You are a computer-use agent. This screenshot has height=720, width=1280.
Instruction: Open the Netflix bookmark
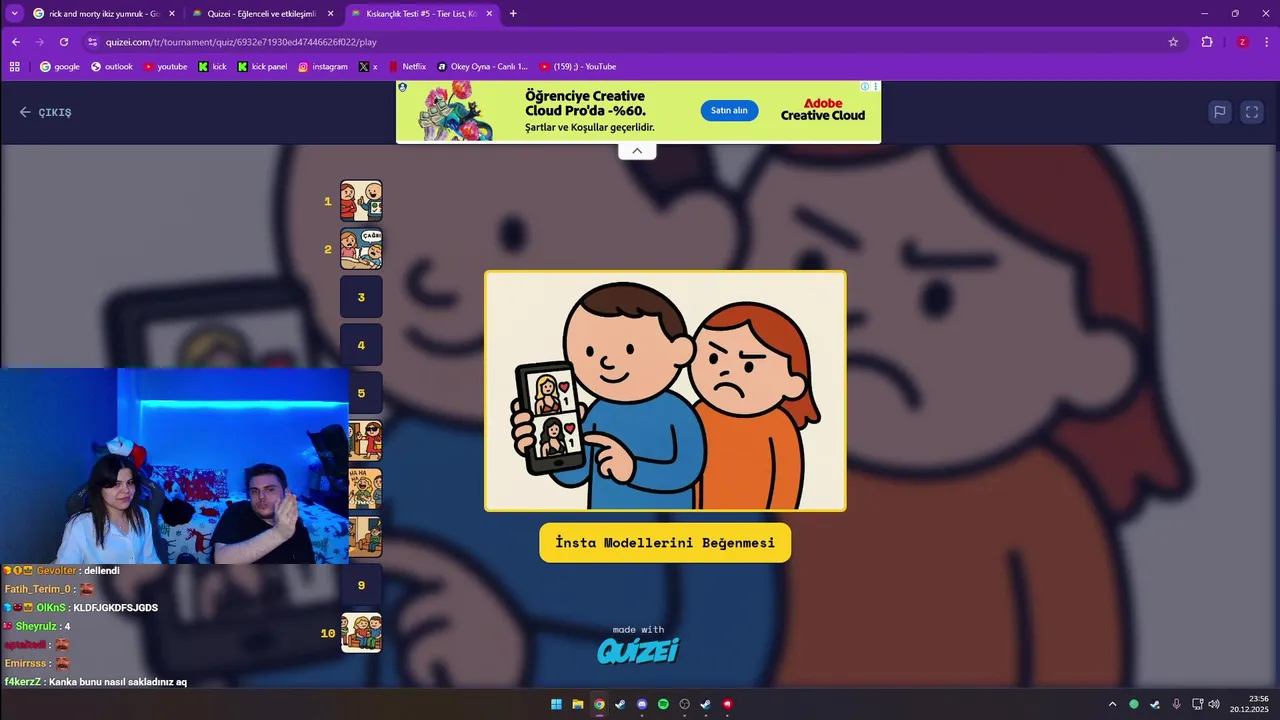coord(407,67)
